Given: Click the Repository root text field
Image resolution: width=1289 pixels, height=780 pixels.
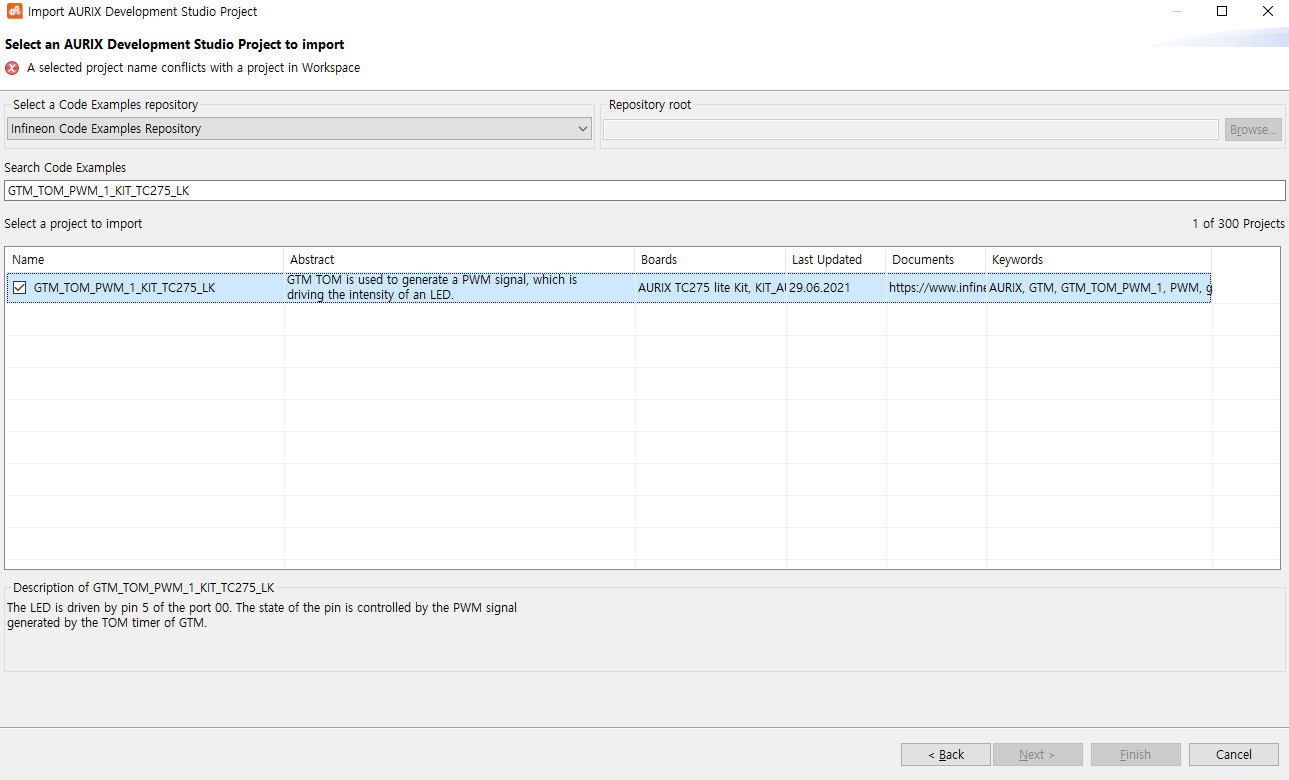Looking at the screenshot, I should pyautogui.click(x=911, y=129).
